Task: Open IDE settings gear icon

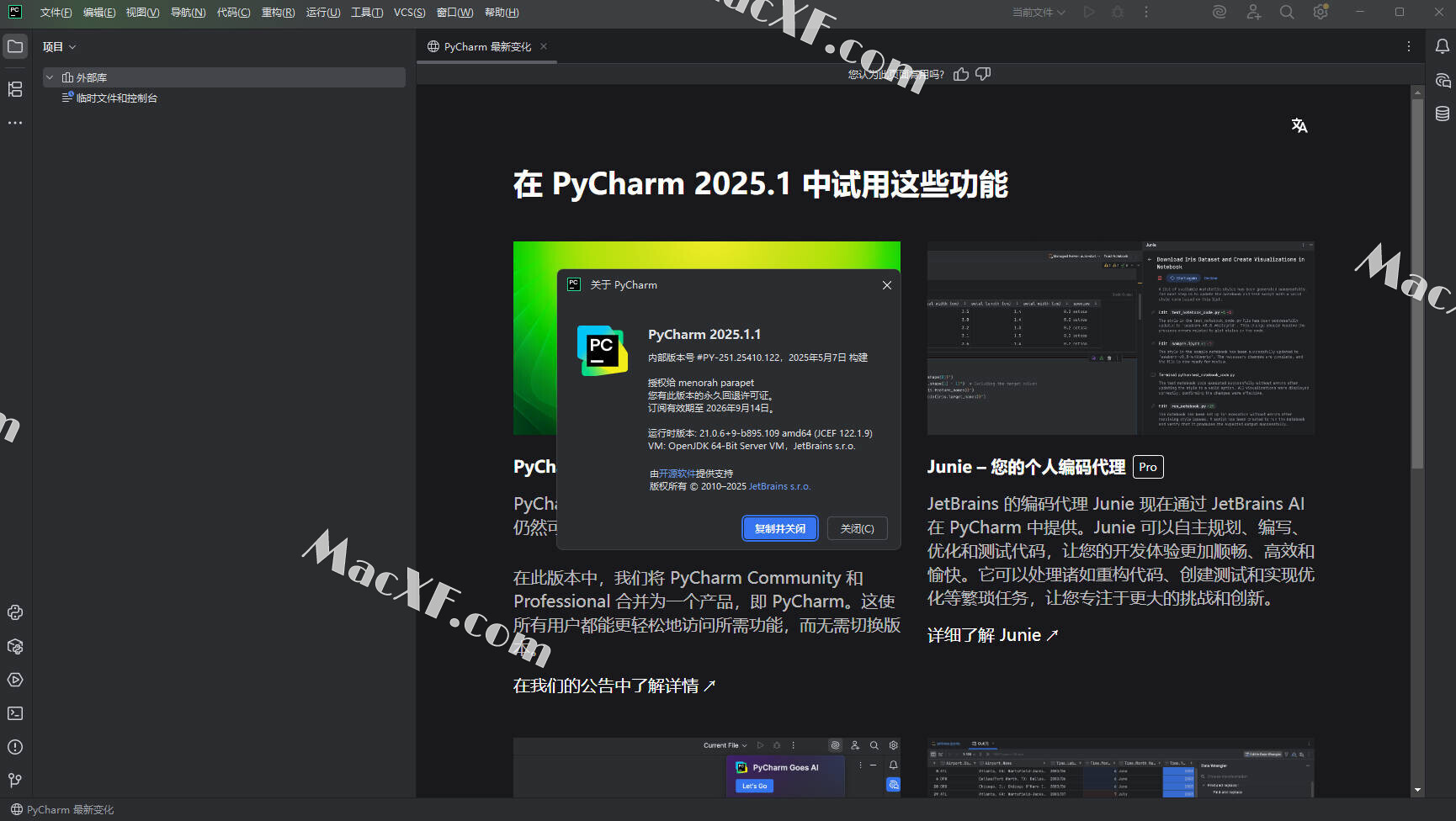Action: click(1320, 12)
